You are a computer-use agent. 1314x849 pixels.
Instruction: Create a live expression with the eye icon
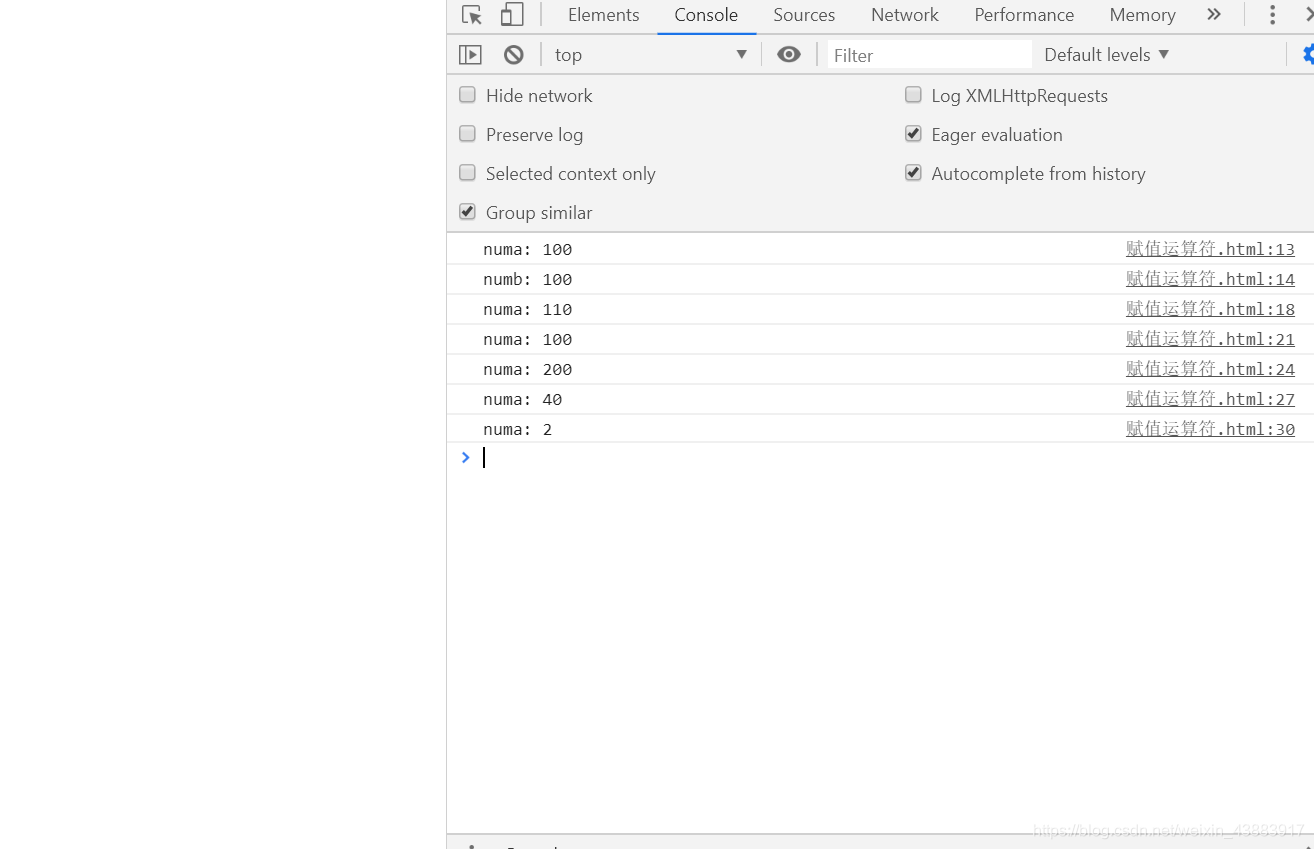tap(789, 55)
